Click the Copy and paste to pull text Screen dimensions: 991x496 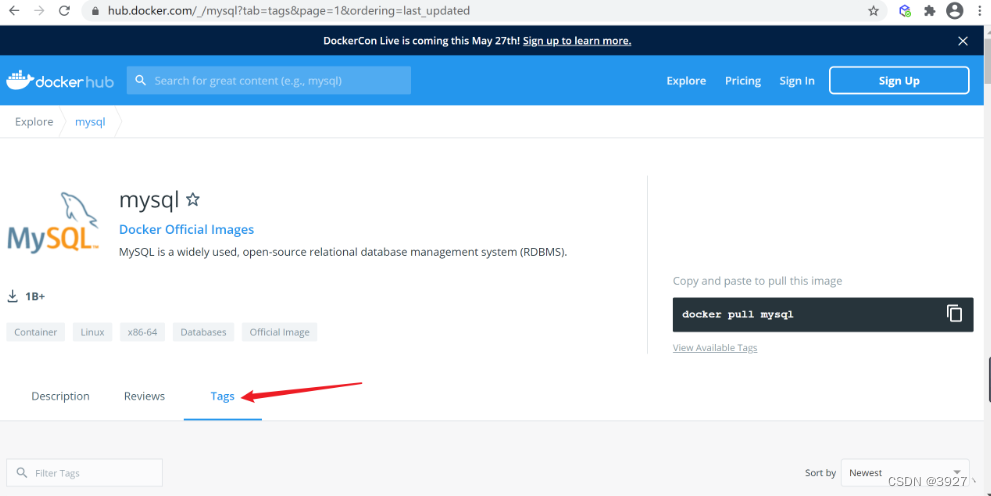point(757,281)
